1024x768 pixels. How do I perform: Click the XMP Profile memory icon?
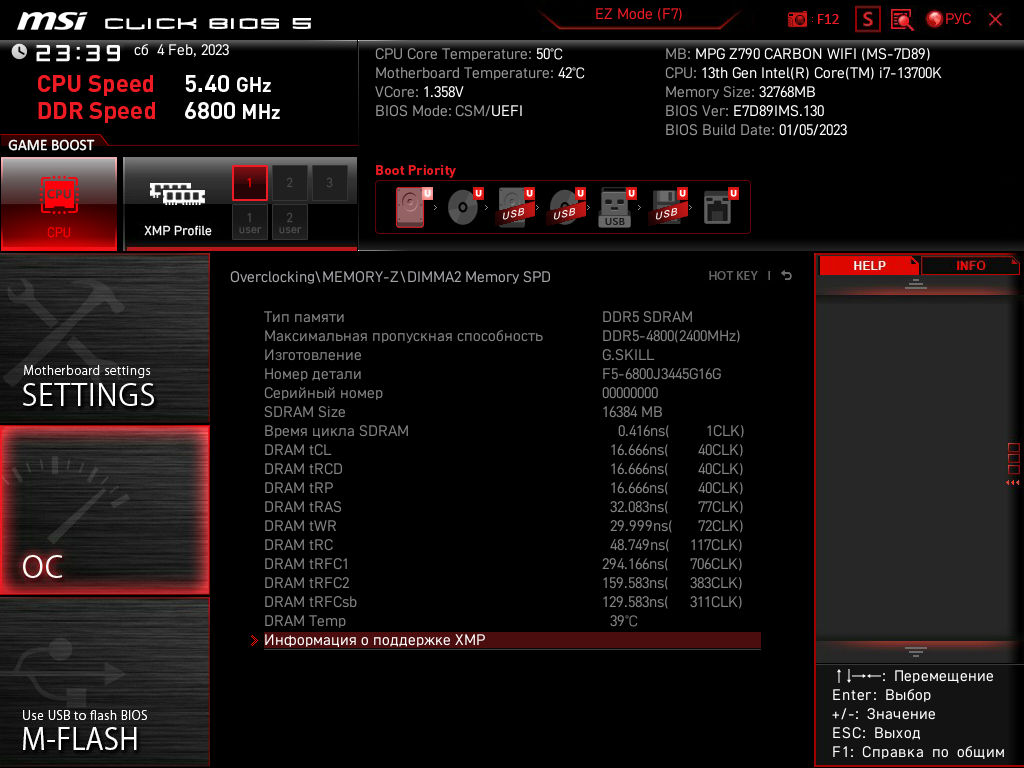(x=177, y=193)
